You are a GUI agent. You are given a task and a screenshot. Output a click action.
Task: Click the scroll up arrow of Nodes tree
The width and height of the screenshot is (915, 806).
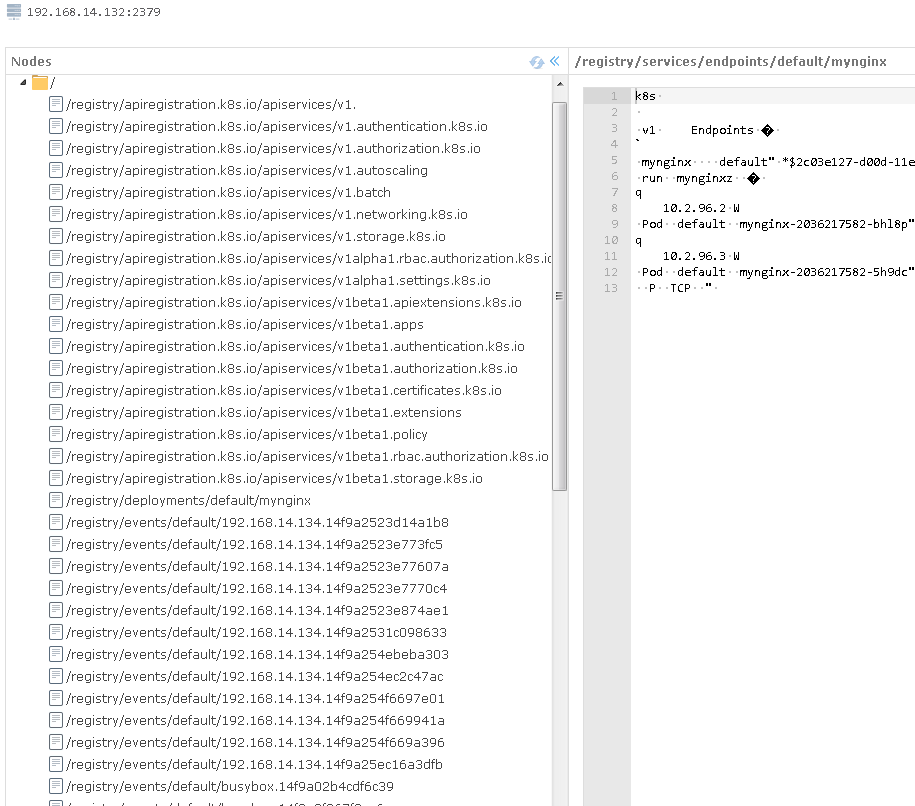point(560,84)
